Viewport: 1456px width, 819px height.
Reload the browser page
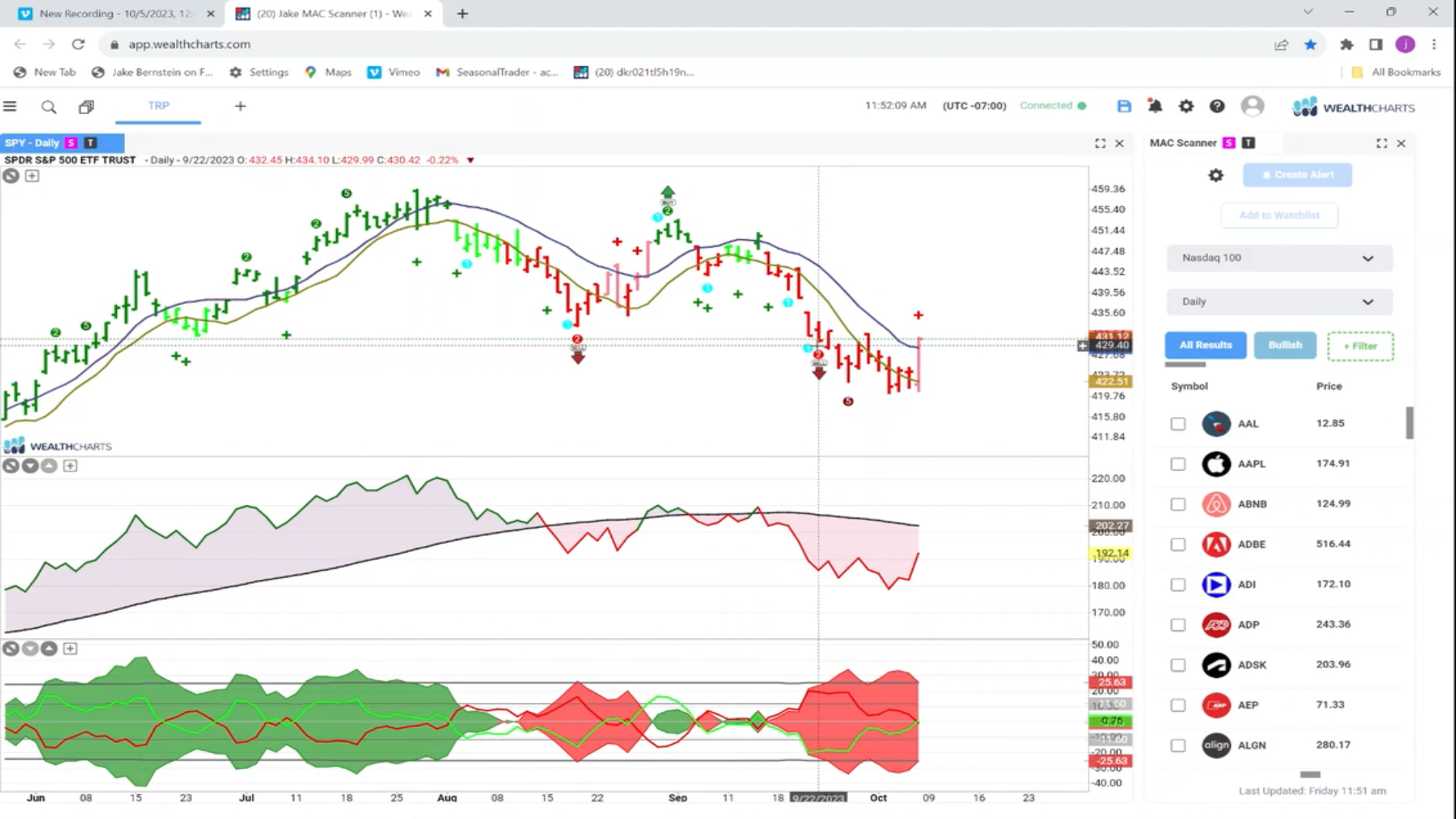pyautogui.click(x=78, y=45)
